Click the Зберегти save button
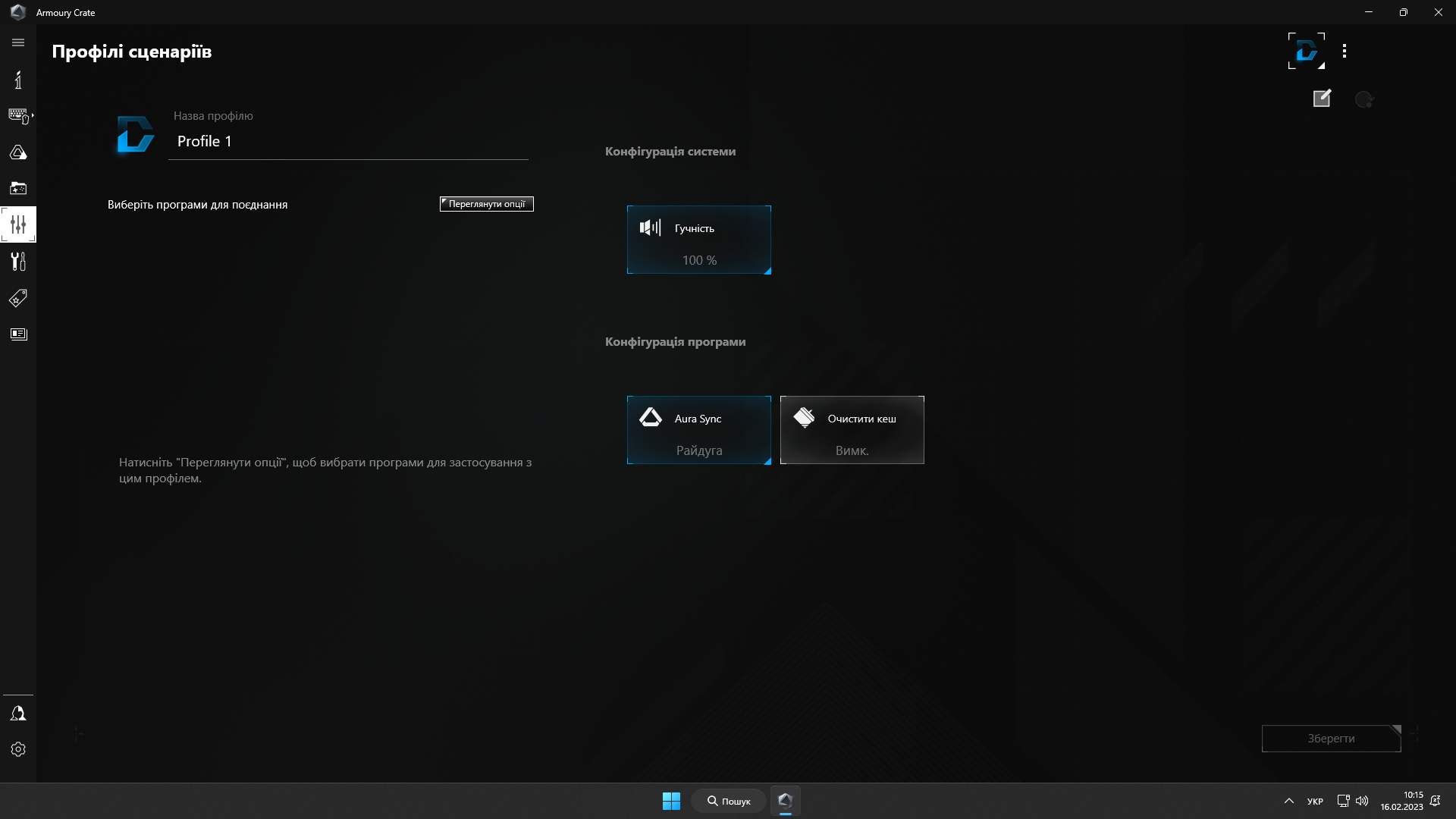1456x819 pixels. pyautogui.click(x=1331, y=739)
